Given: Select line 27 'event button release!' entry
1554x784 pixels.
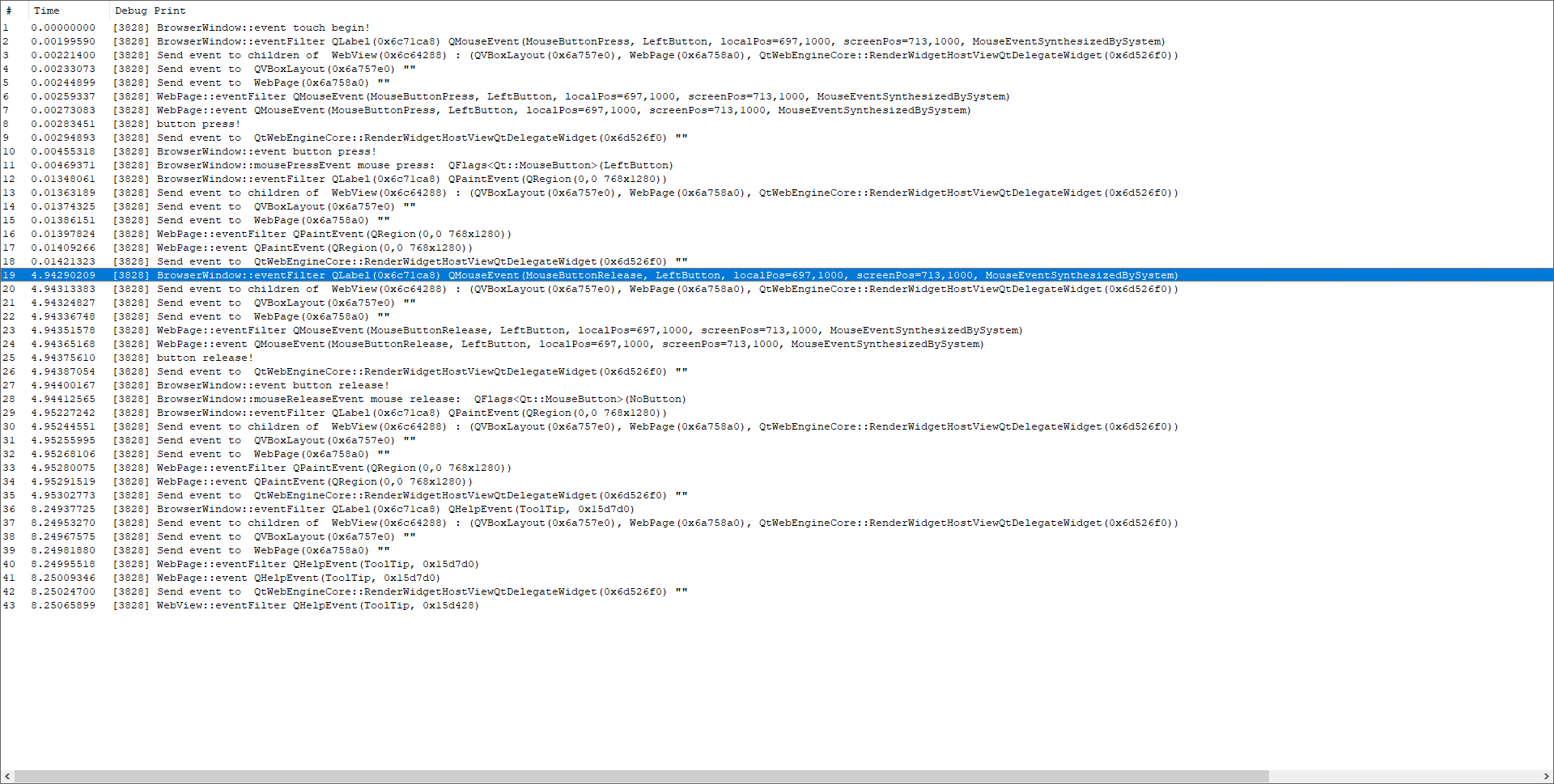Looking at the screenshot, I should click(x=273, y=385).
